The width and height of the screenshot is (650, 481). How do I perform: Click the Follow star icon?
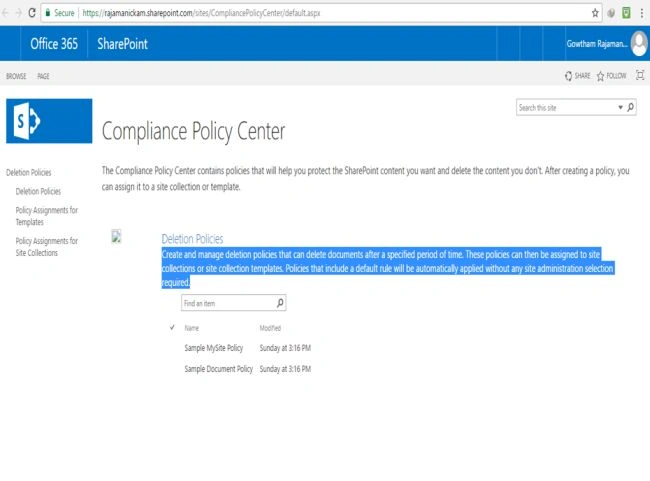pos(600,76)
